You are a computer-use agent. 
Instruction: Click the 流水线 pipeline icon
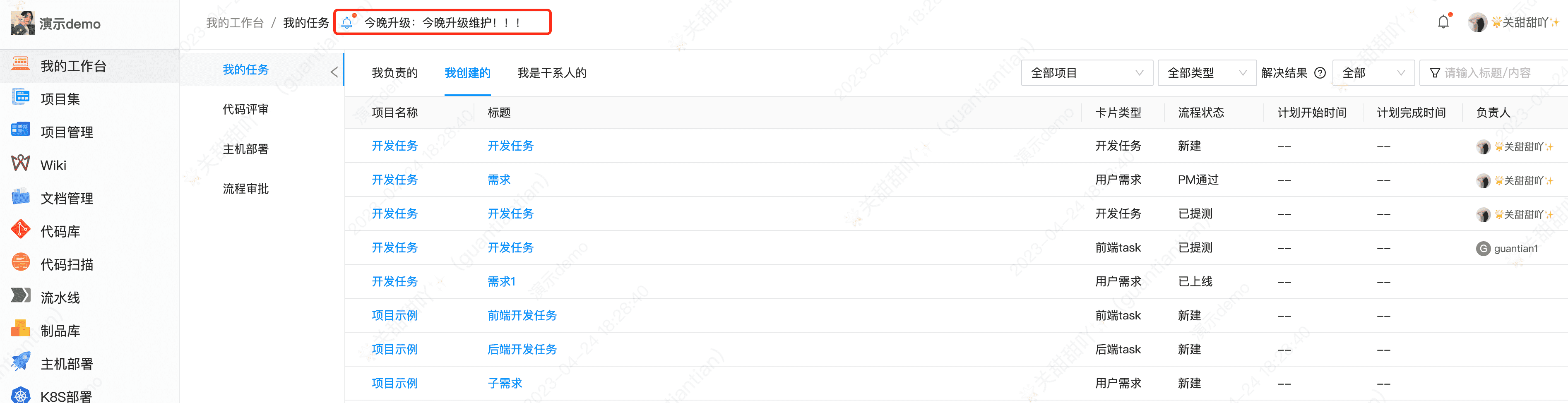click(x=21, y=296)
